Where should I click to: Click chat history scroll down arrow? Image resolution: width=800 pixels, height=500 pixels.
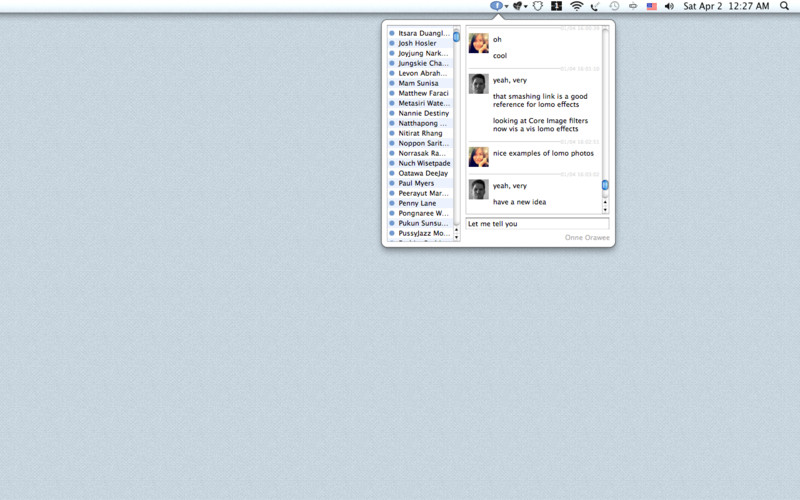click(605, 210)
